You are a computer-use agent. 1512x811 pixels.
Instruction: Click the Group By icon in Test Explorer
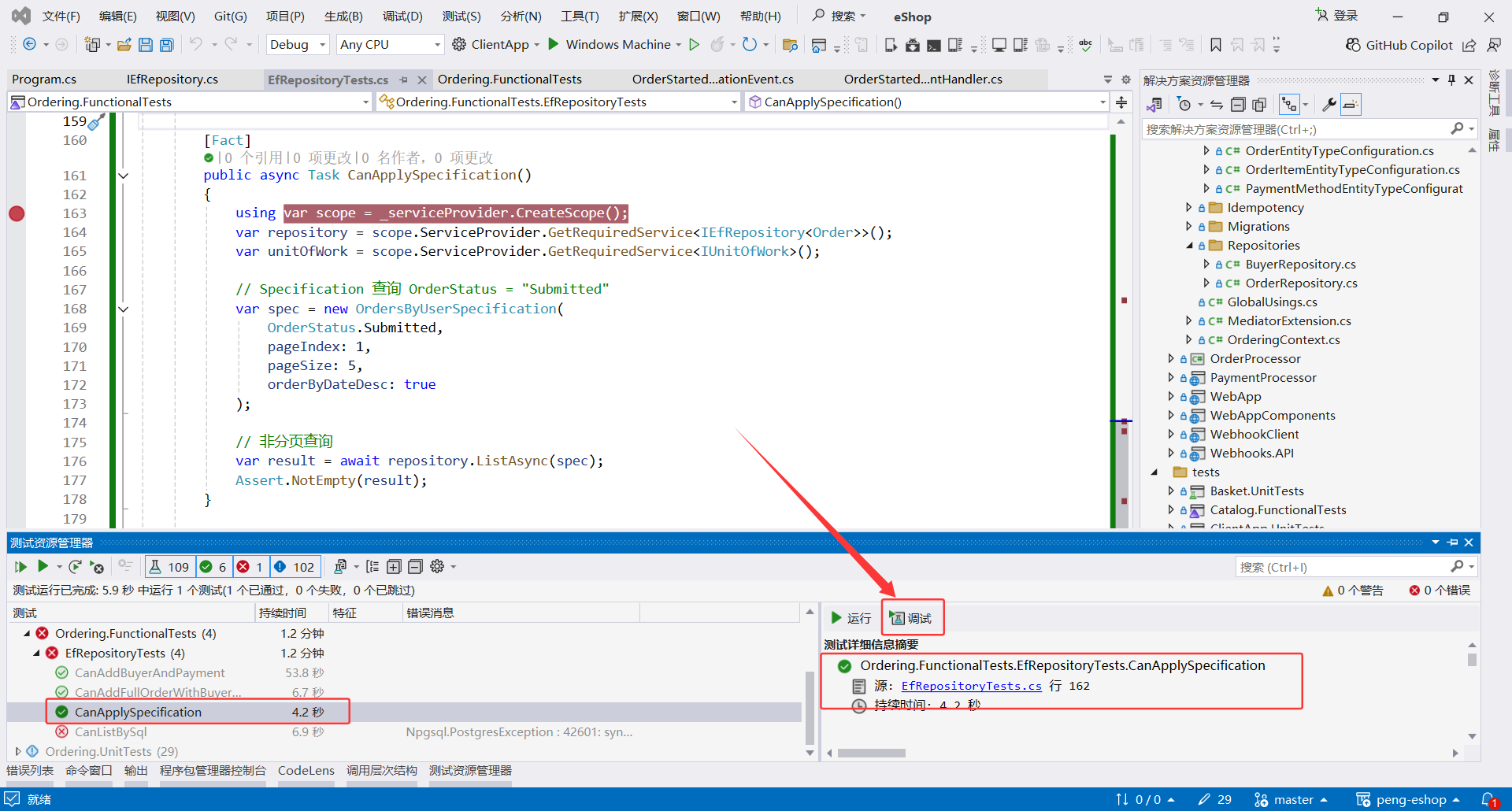pyautogui.click(x=372, y=566)
